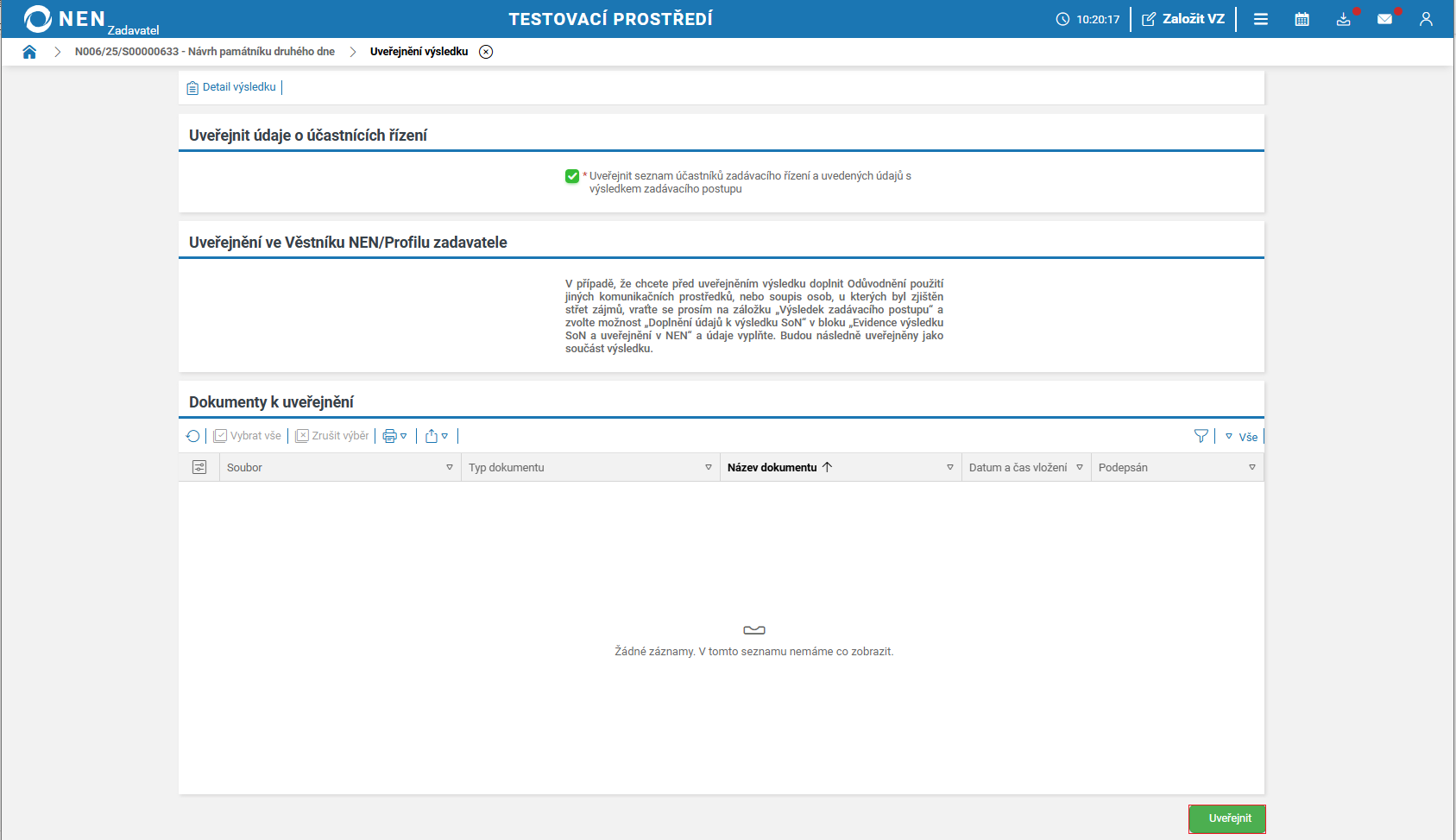Screen dimensions: 1456x840
Task: Open the user profile icon
Action: coord(1426,19)
